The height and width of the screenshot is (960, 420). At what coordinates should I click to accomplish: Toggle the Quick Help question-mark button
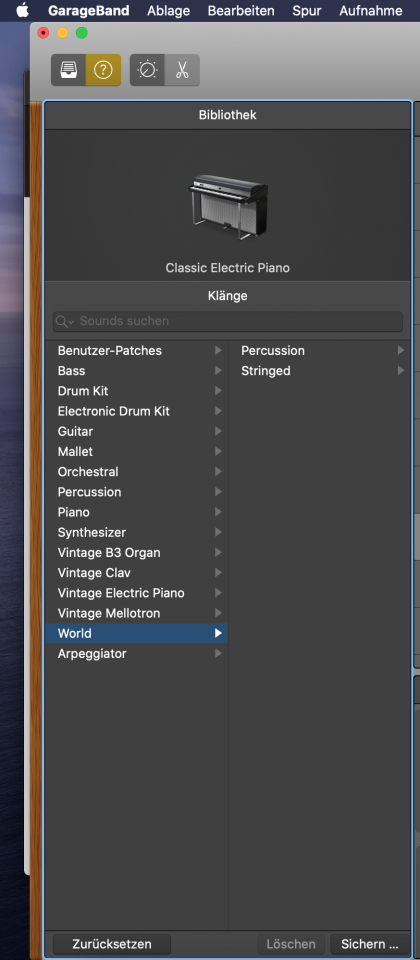point(103,70)
